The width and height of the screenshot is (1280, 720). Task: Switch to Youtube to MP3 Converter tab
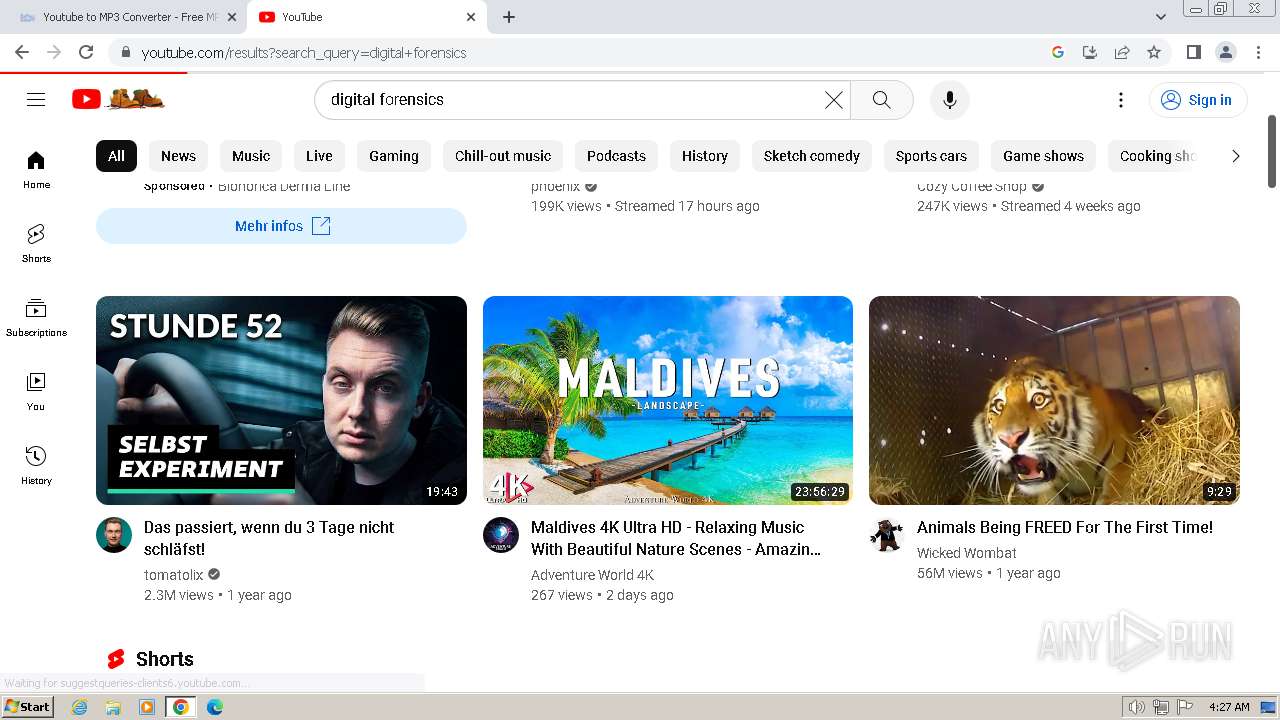tap(128, 17)
